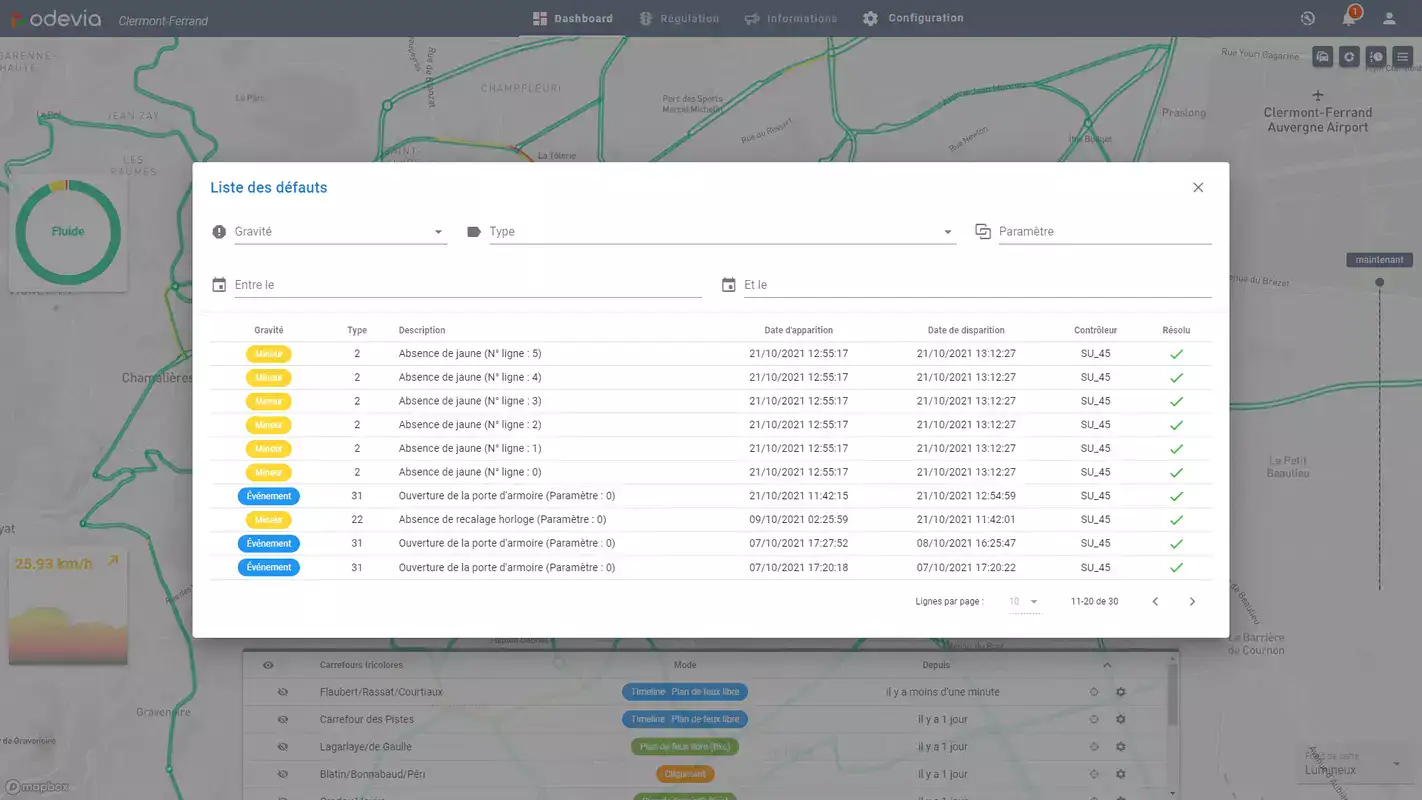Click the maintenance wrench icon in header
The image size is (1422, 800).
point(1307,18)
